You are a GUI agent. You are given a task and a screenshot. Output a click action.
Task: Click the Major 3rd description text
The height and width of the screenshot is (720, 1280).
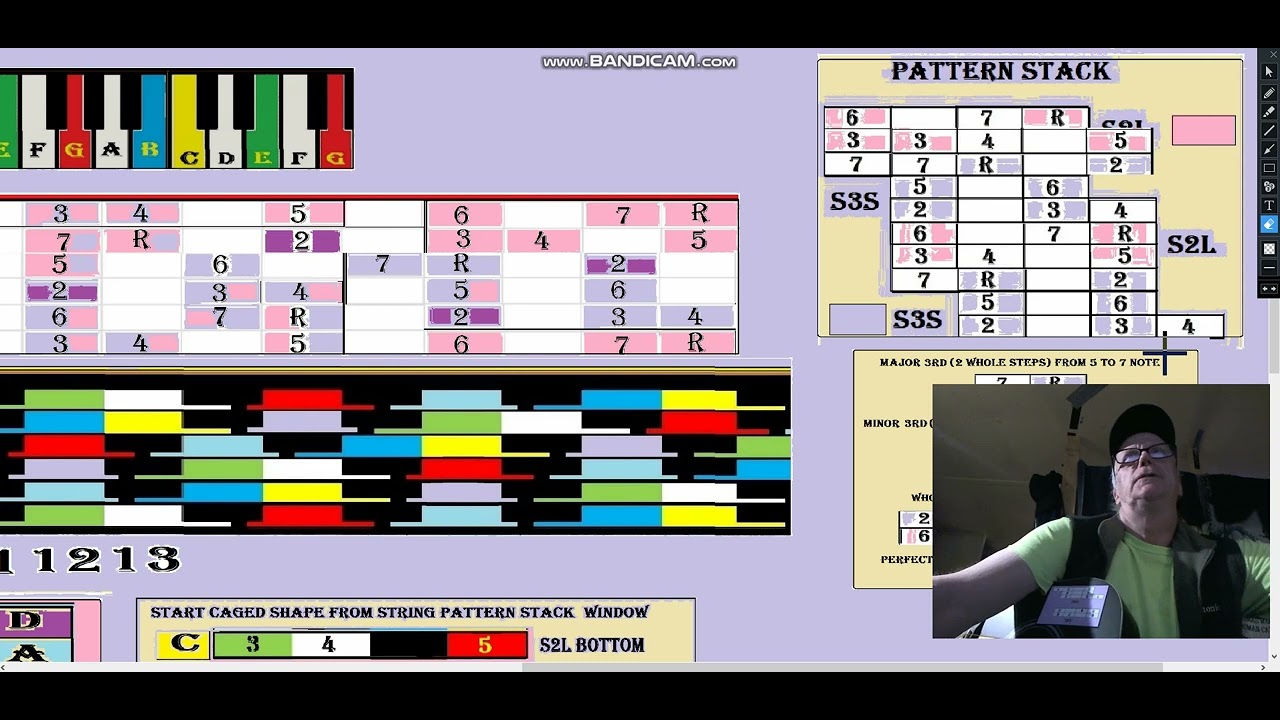click(x=1019, y=362)
